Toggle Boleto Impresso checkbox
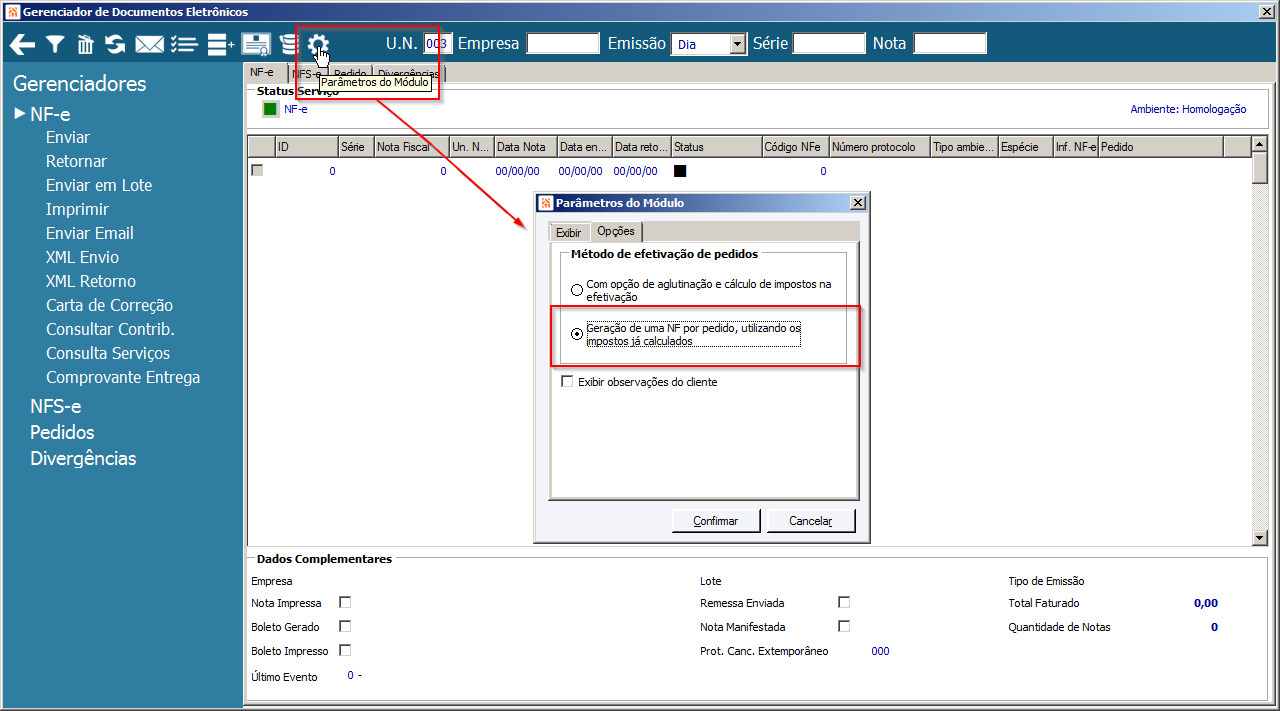The width and height of the screenshot is (1280, 711). tap(345, 650)
